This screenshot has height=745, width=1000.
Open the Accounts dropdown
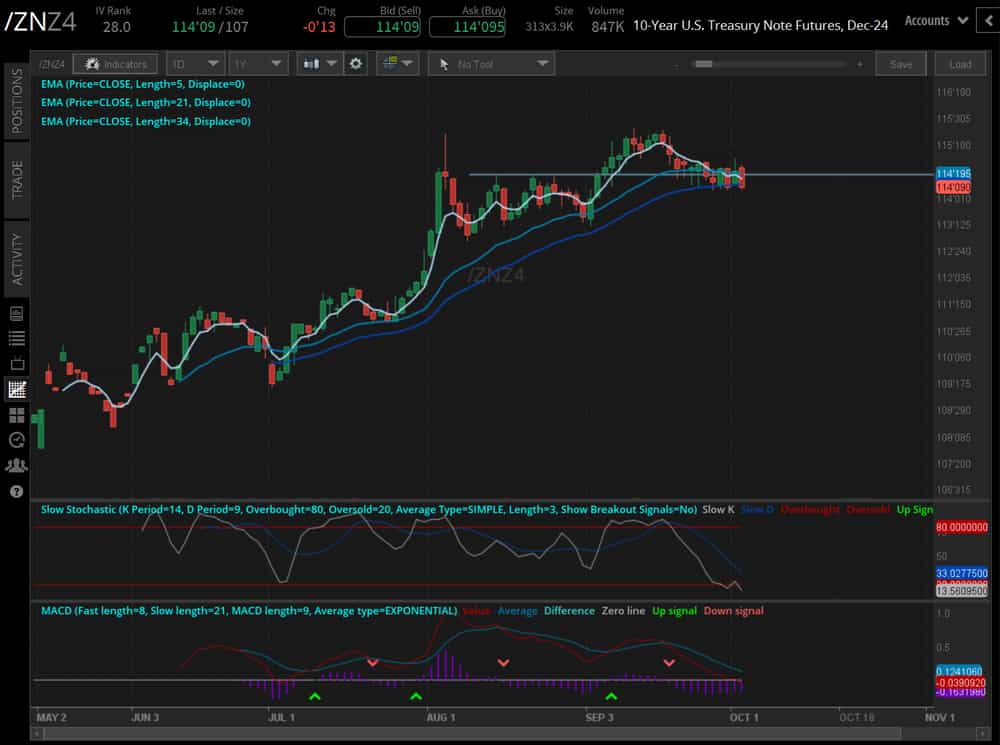[931, 19]
